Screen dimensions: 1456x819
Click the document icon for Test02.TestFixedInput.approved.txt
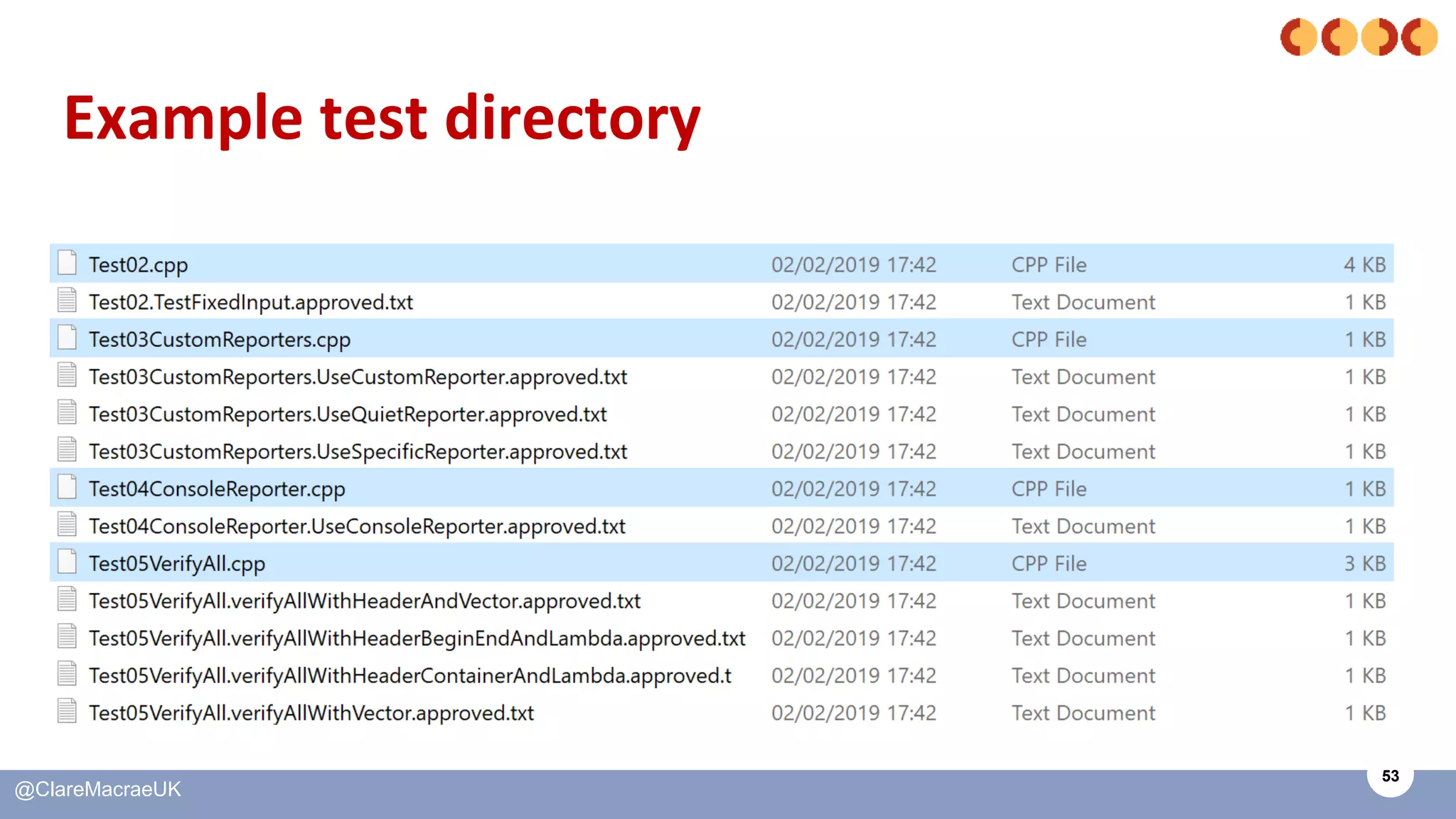(x=67, y=300)
